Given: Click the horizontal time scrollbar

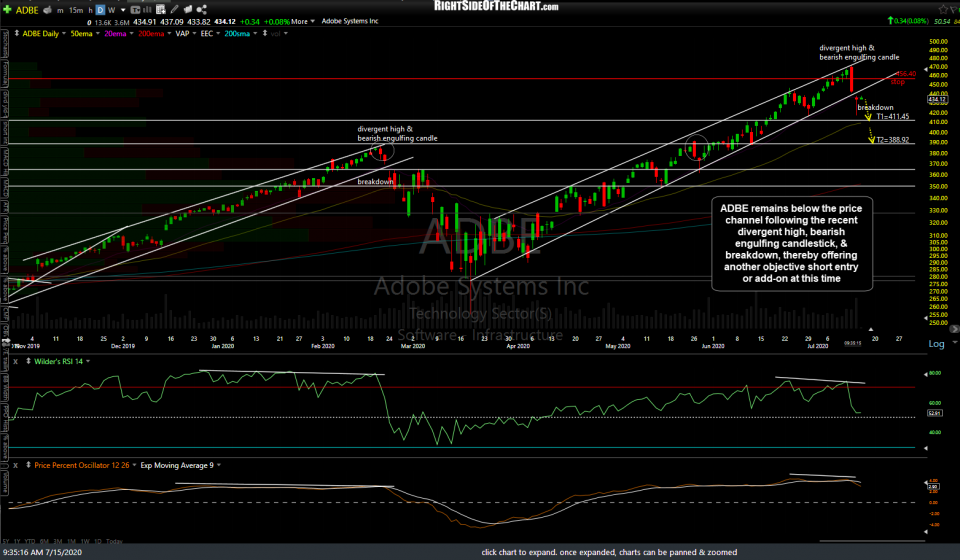Looking at the screenshot, I should click(x=872, y=541).
